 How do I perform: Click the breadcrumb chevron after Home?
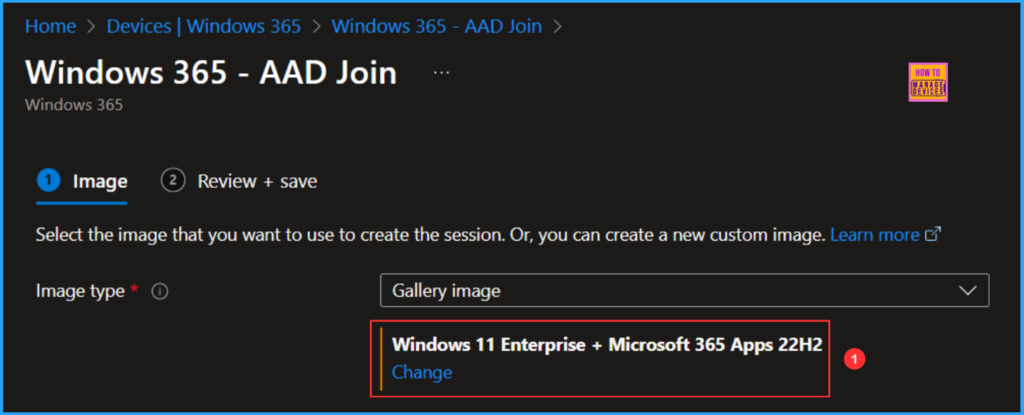tap(92, 27)
